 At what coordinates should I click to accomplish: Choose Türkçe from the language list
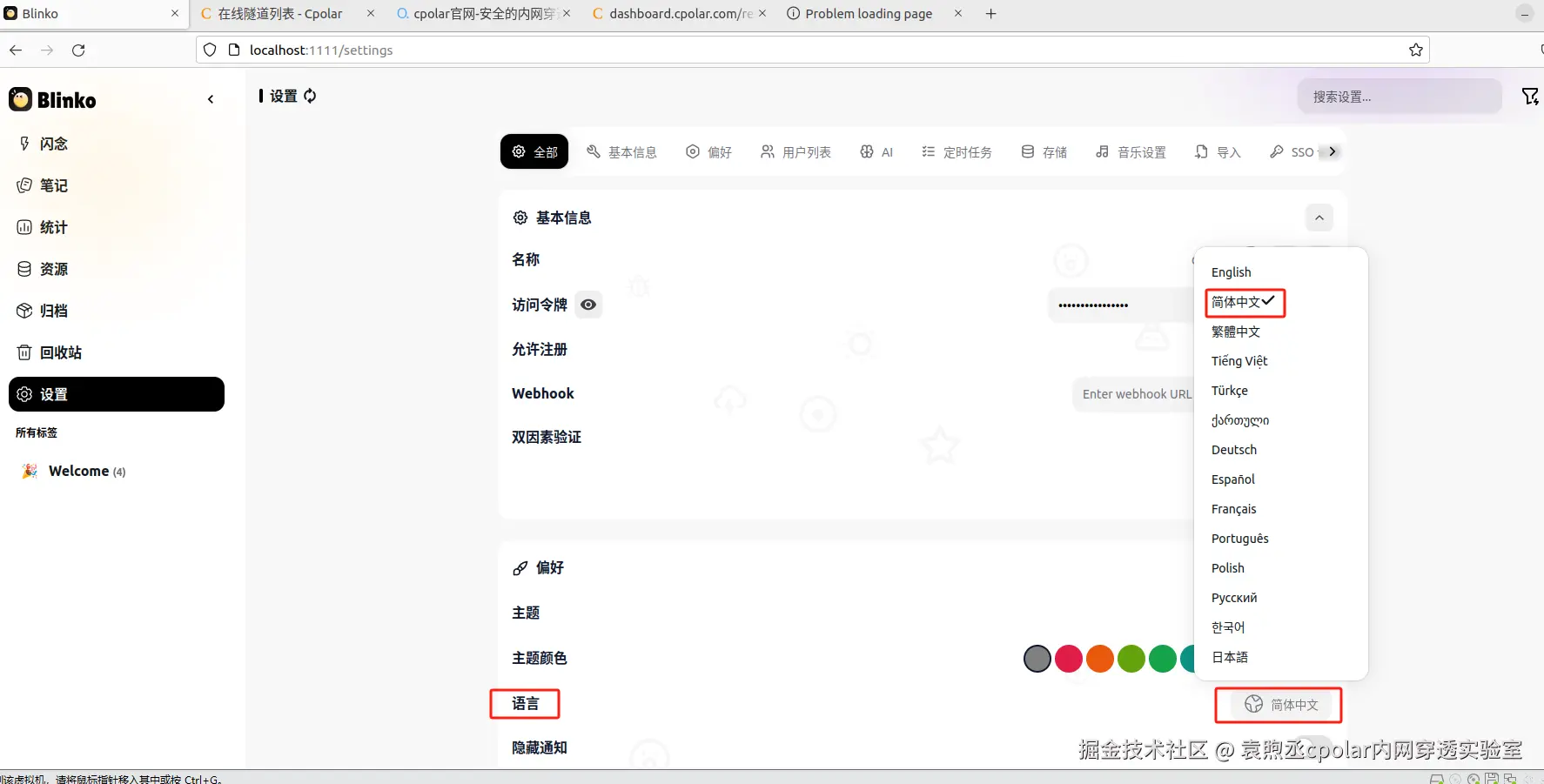tap(1280, 391)
